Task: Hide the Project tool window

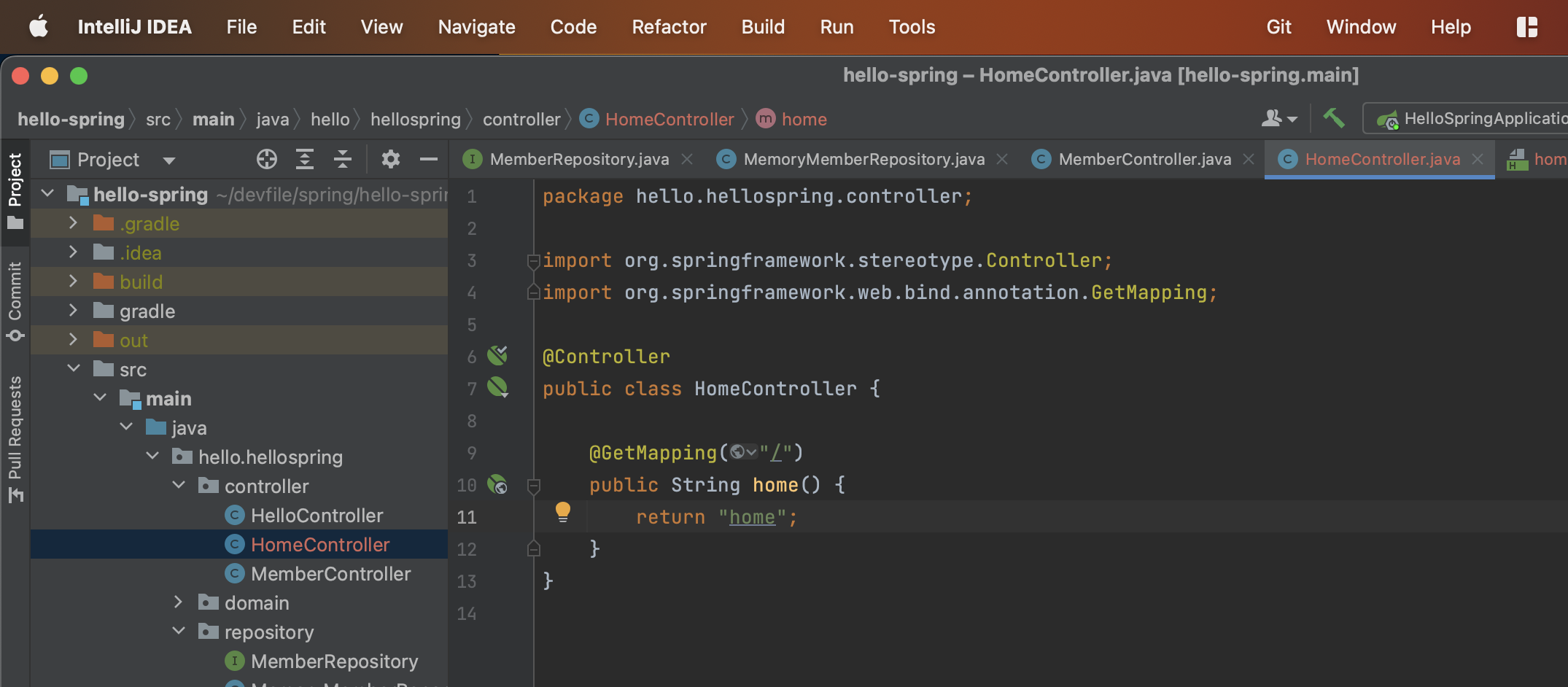Action: (429, 159)
